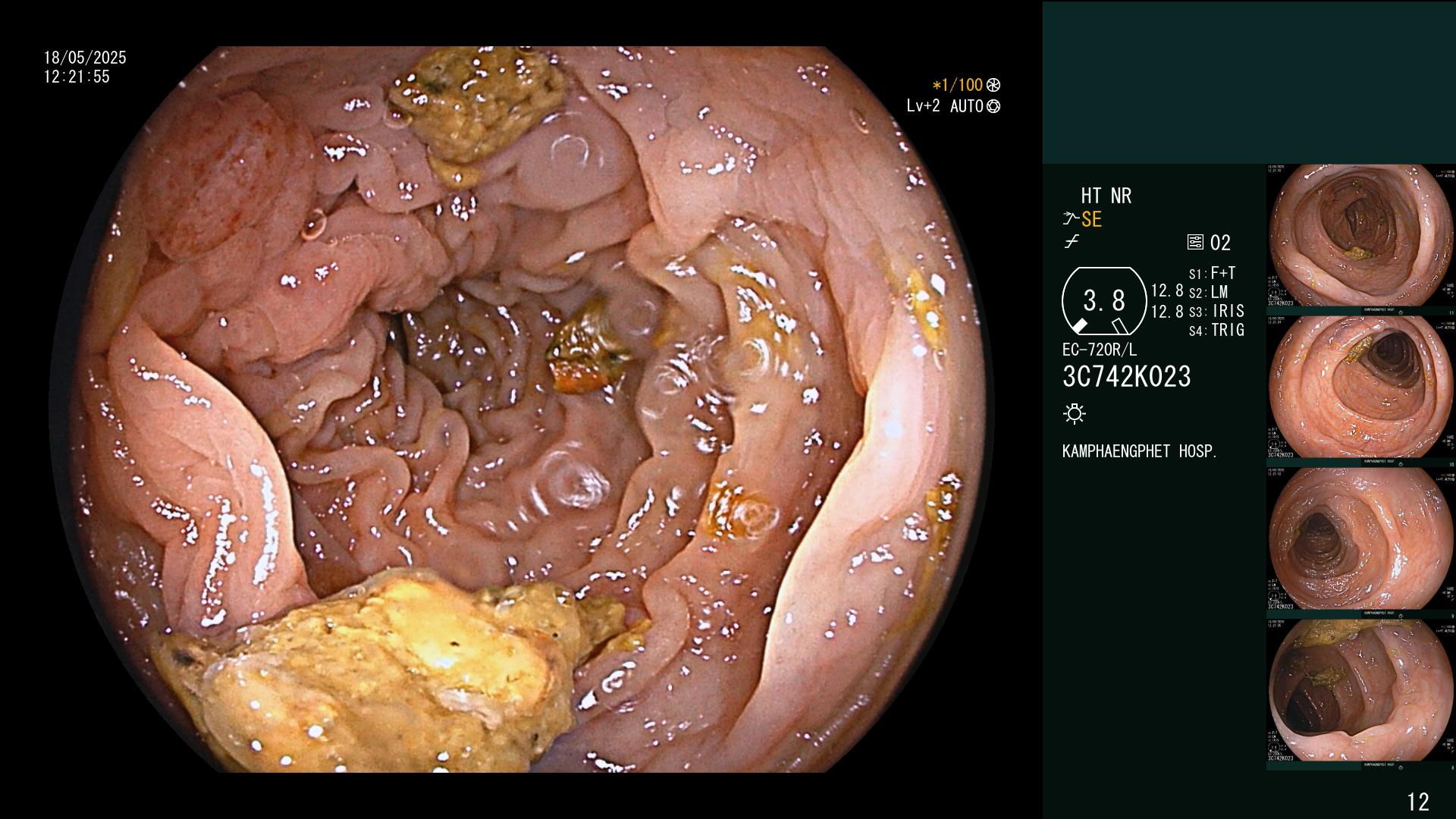Click the shutter speed icon after *1/100
The width and height of the screenshot is (1456, 819).
point(993,86)
